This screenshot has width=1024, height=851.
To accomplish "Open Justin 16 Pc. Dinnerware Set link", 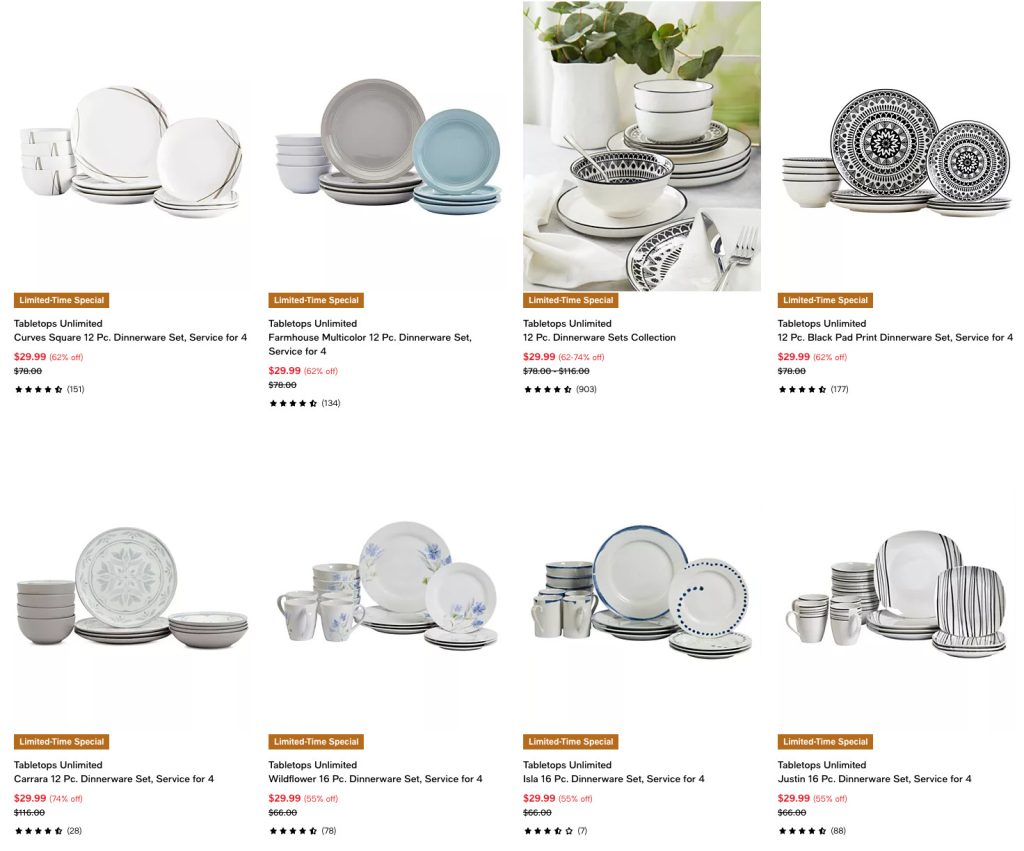I will click(x=874, y=779).
